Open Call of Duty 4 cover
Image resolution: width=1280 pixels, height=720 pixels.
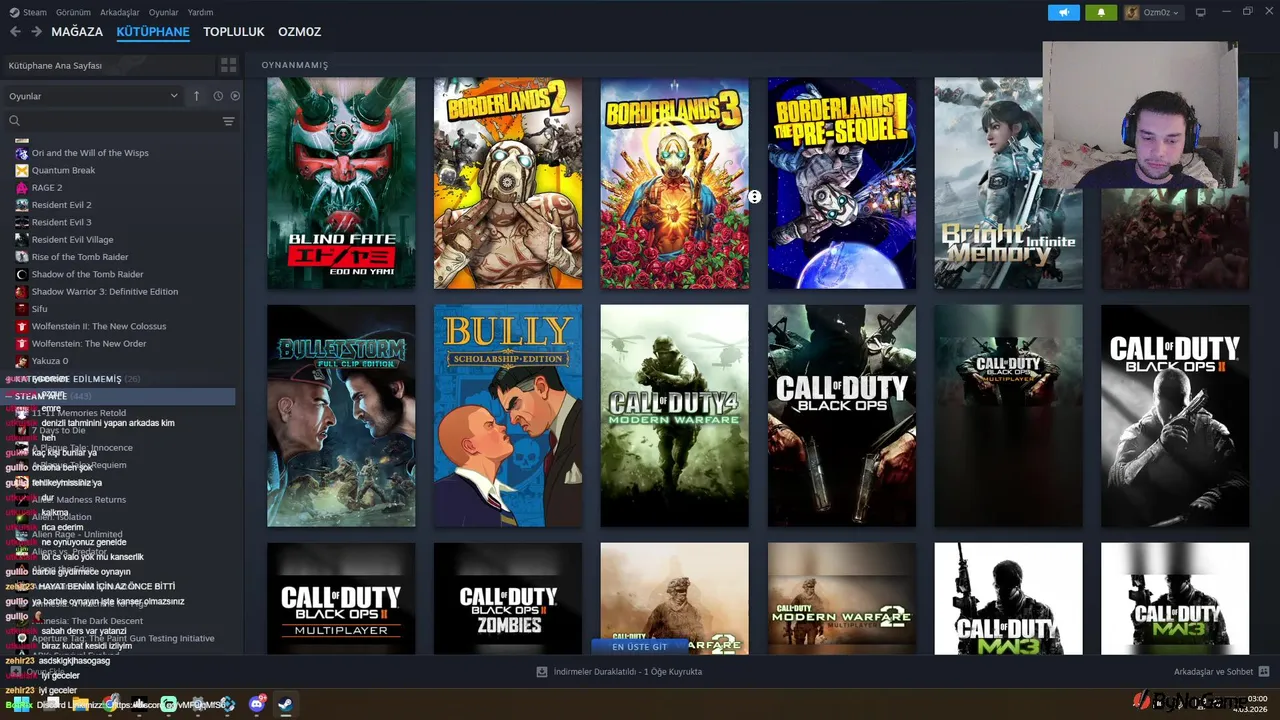click(x=674, y=416)
